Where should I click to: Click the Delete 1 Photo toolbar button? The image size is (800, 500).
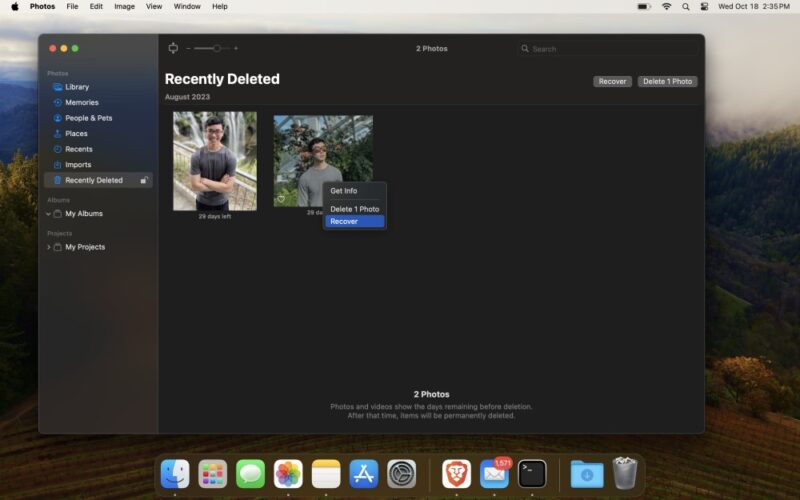pos(667,82)
